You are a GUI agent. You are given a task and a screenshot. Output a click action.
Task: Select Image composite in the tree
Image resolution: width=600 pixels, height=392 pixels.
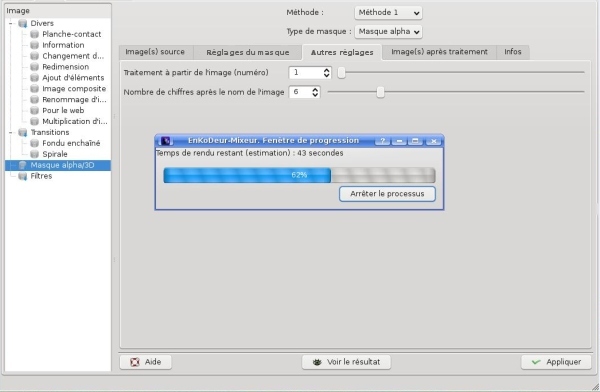(74, 89)
